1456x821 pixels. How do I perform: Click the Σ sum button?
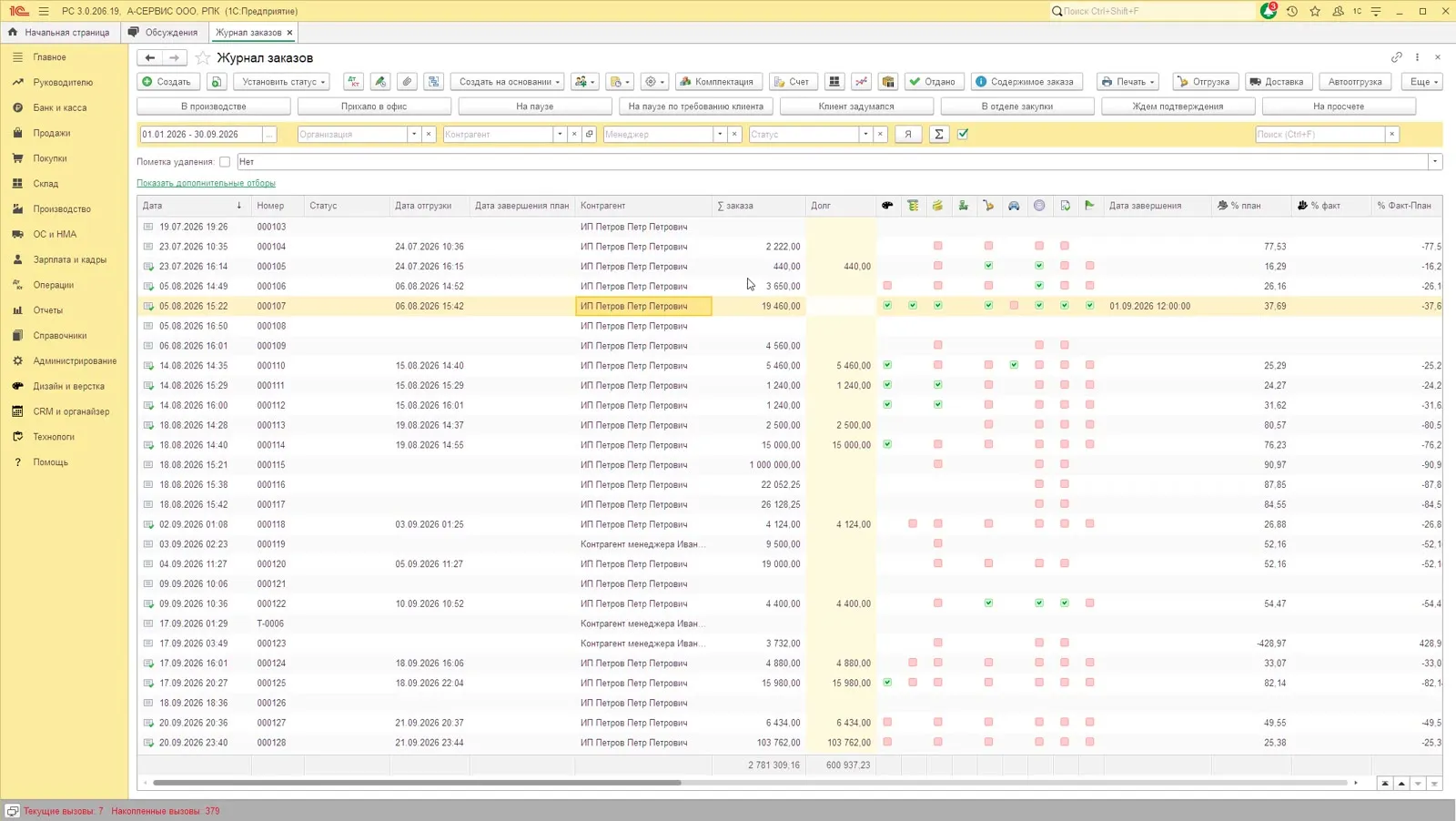click(939, 134)
